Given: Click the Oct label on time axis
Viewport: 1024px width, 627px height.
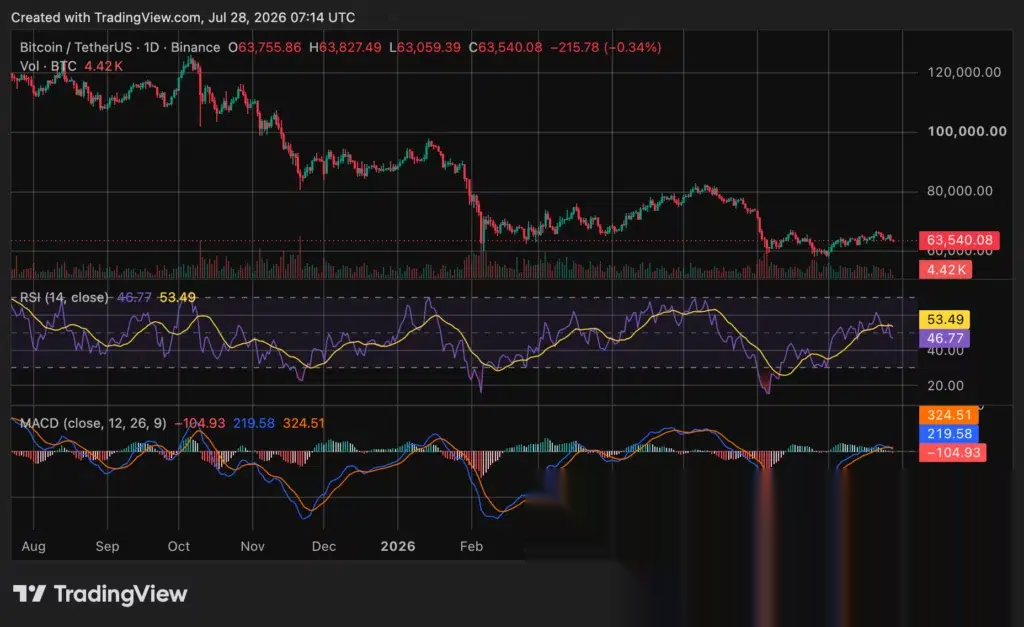Looking at the screenshot, I should (x=178, y=546).
